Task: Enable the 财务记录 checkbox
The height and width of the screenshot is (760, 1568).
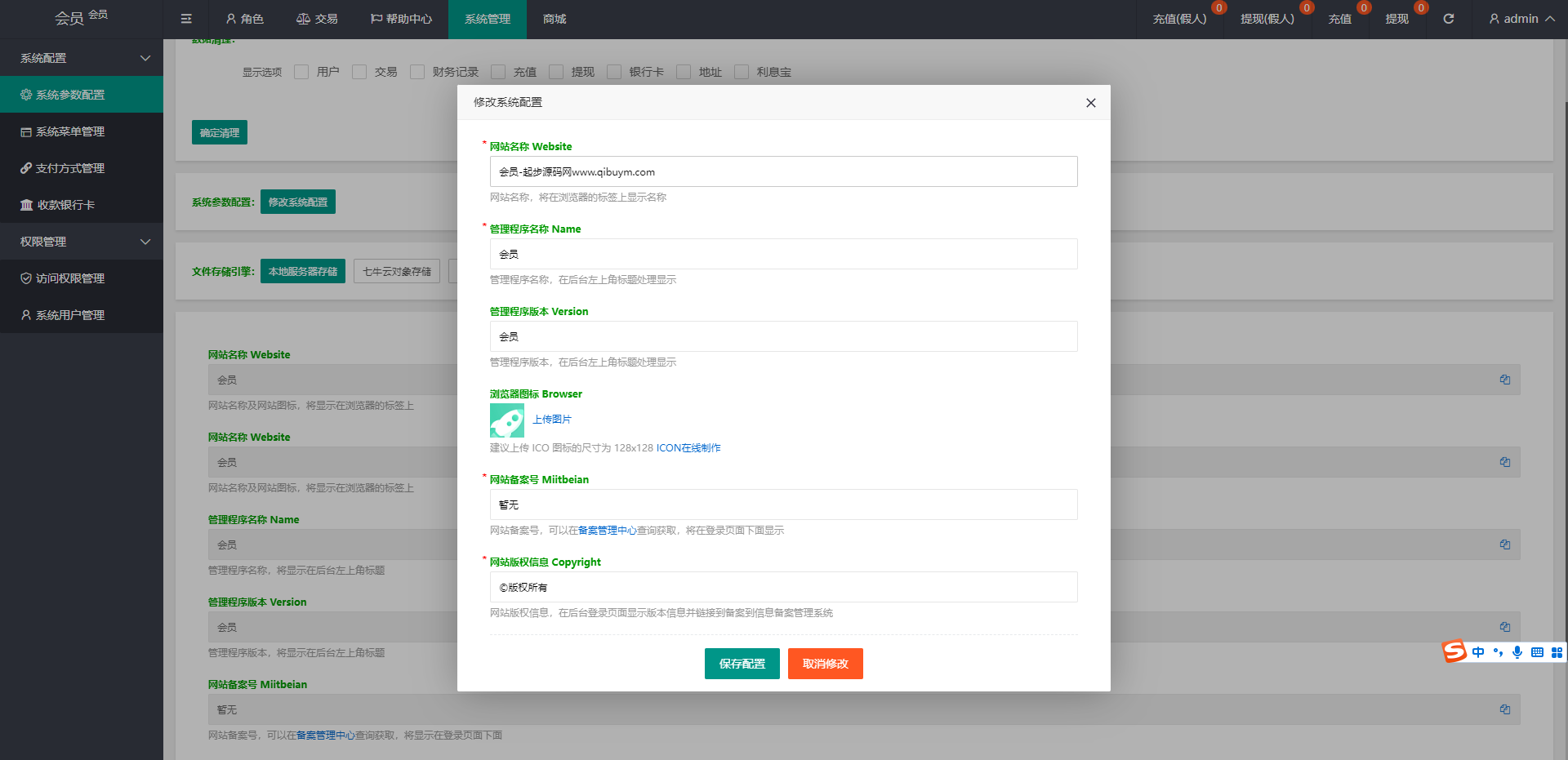Action: point(417,72)
